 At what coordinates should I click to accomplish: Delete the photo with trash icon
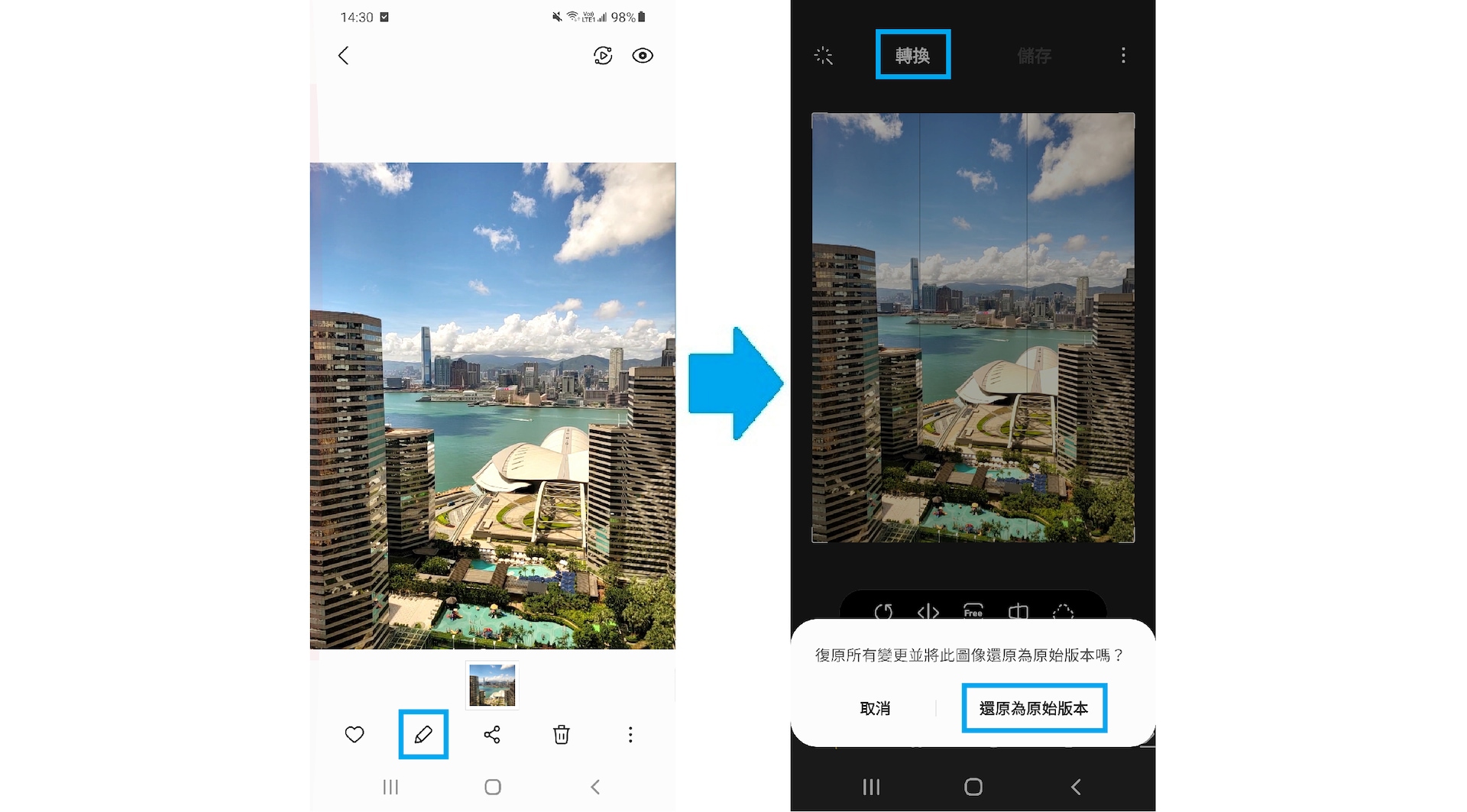(562, 735)
